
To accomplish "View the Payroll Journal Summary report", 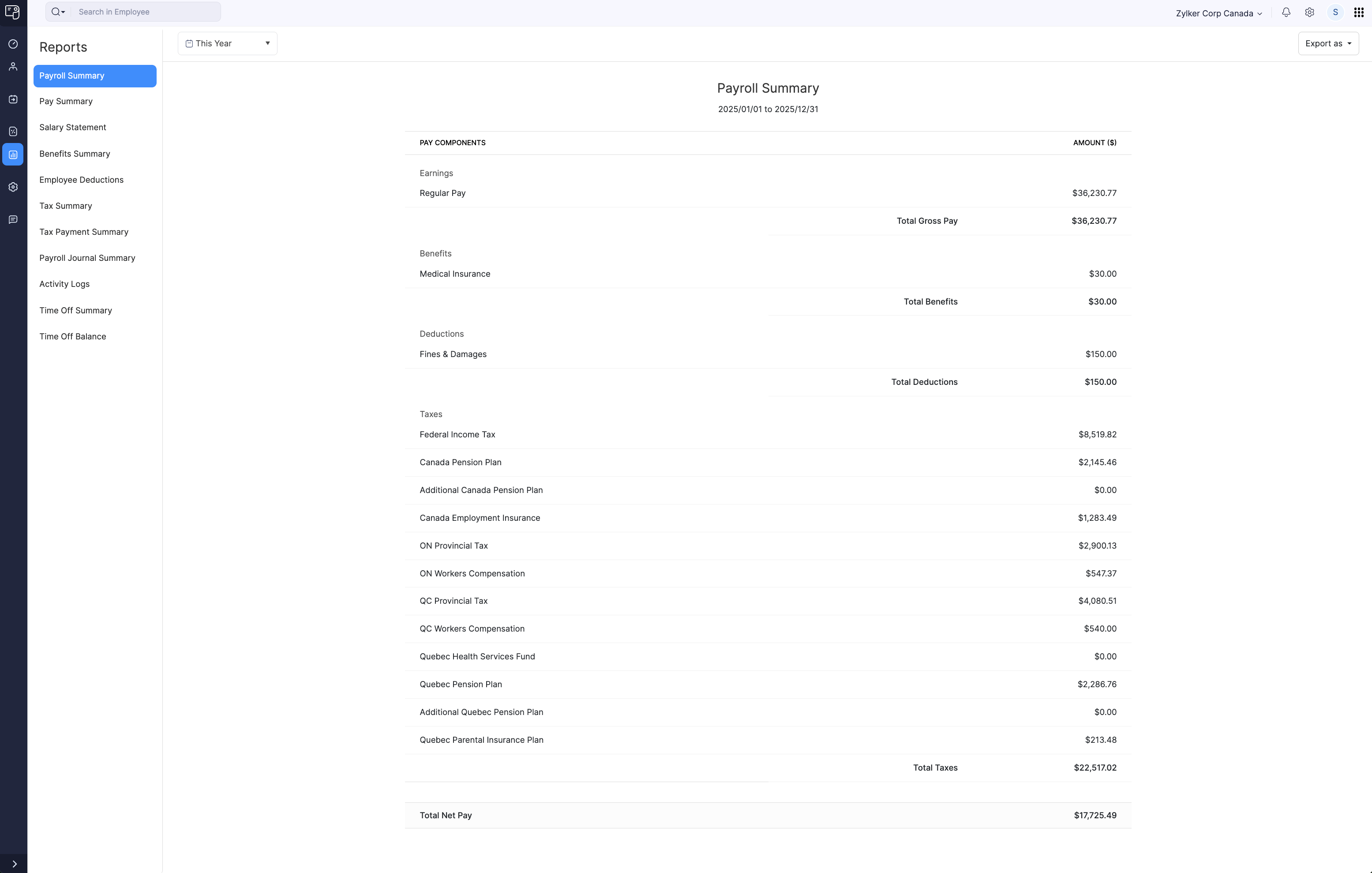I will tap(86, 258).
